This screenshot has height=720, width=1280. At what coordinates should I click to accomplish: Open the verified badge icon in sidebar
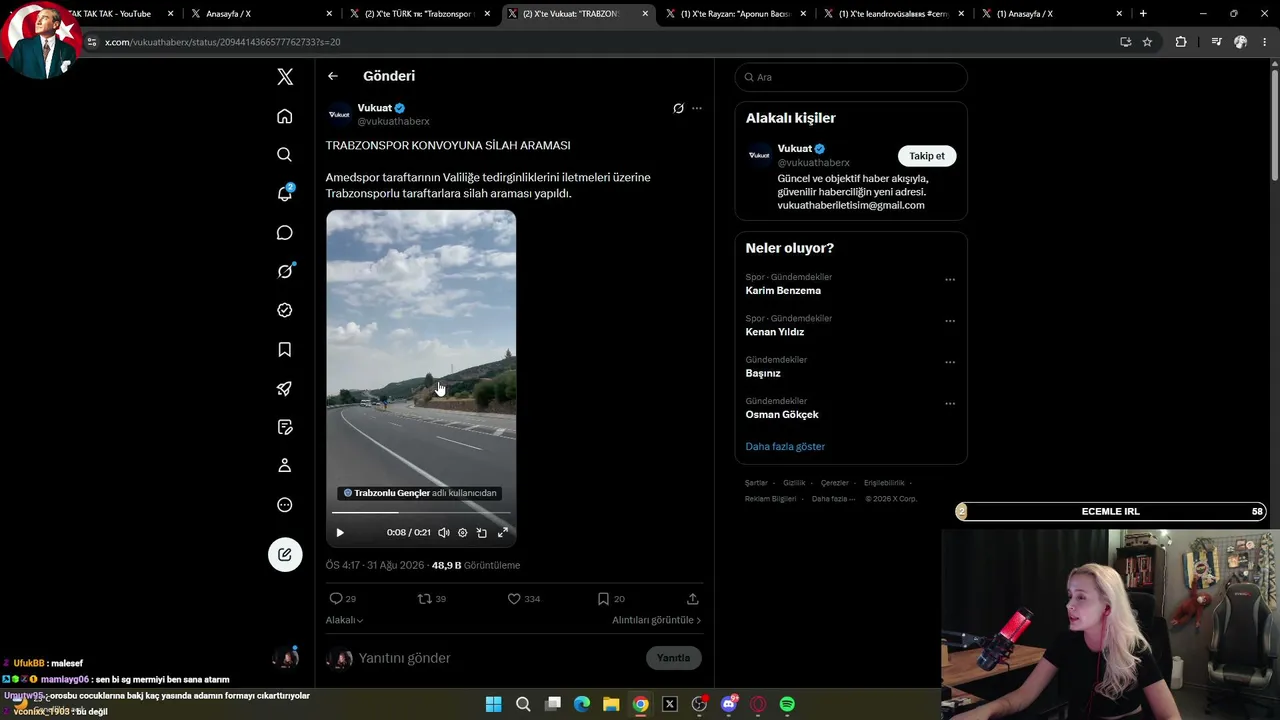point(285,310)
